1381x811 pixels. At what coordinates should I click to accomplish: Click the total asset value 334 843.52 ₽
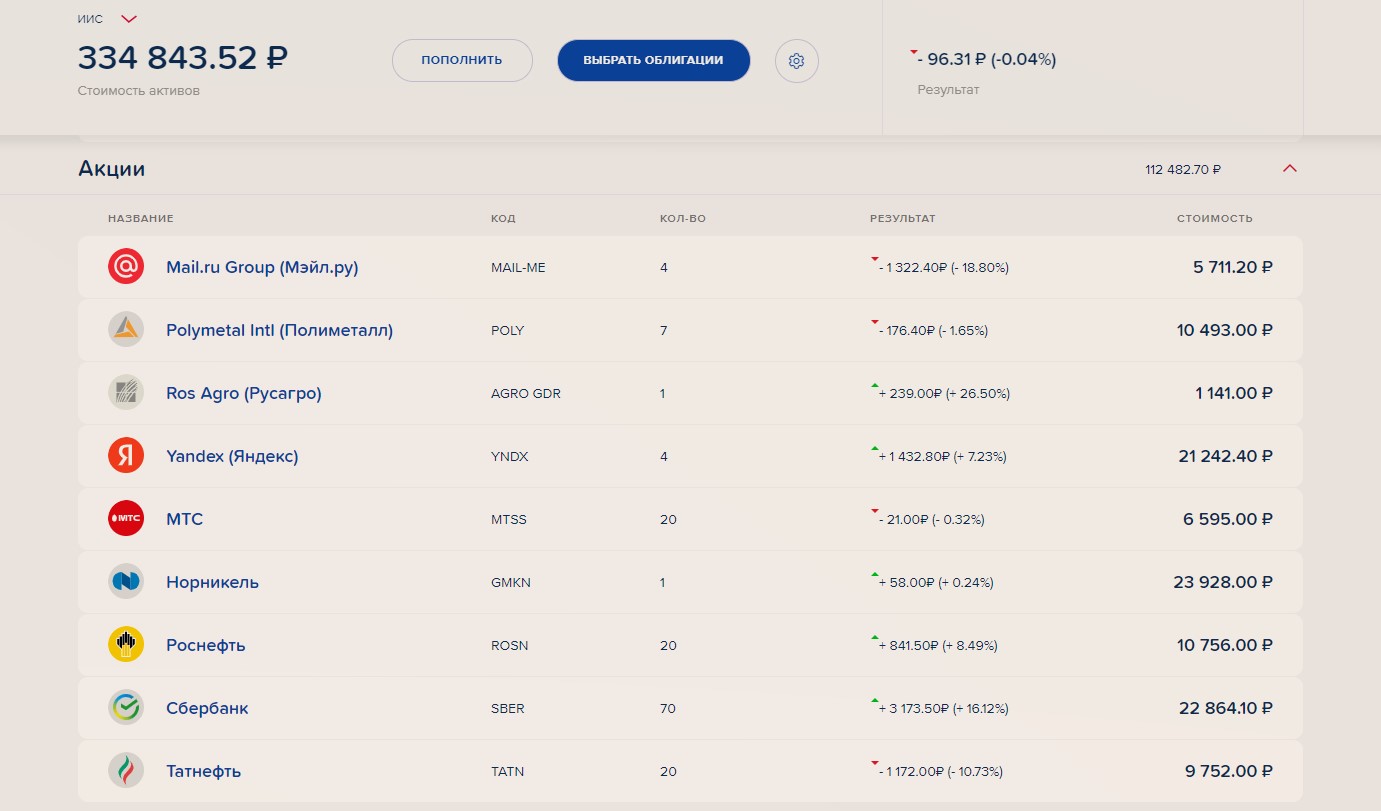tap(183, 58)
